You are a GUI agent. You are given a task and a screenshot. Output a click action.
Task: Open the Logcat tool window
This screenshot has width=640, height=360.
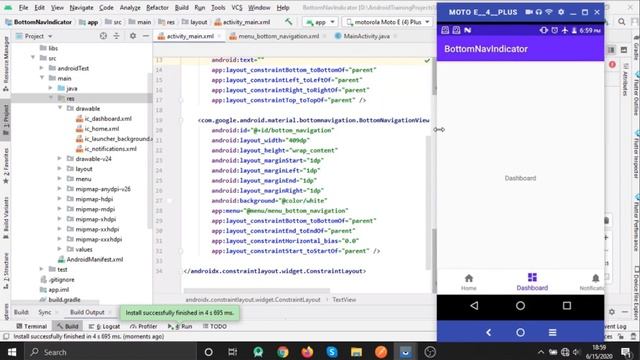(104, 326)
